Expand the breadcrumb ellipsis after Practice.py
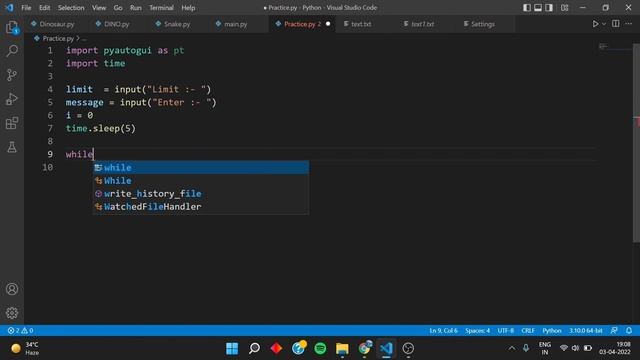The height and width of the screenshot is (360, 640). coord(84,39)
